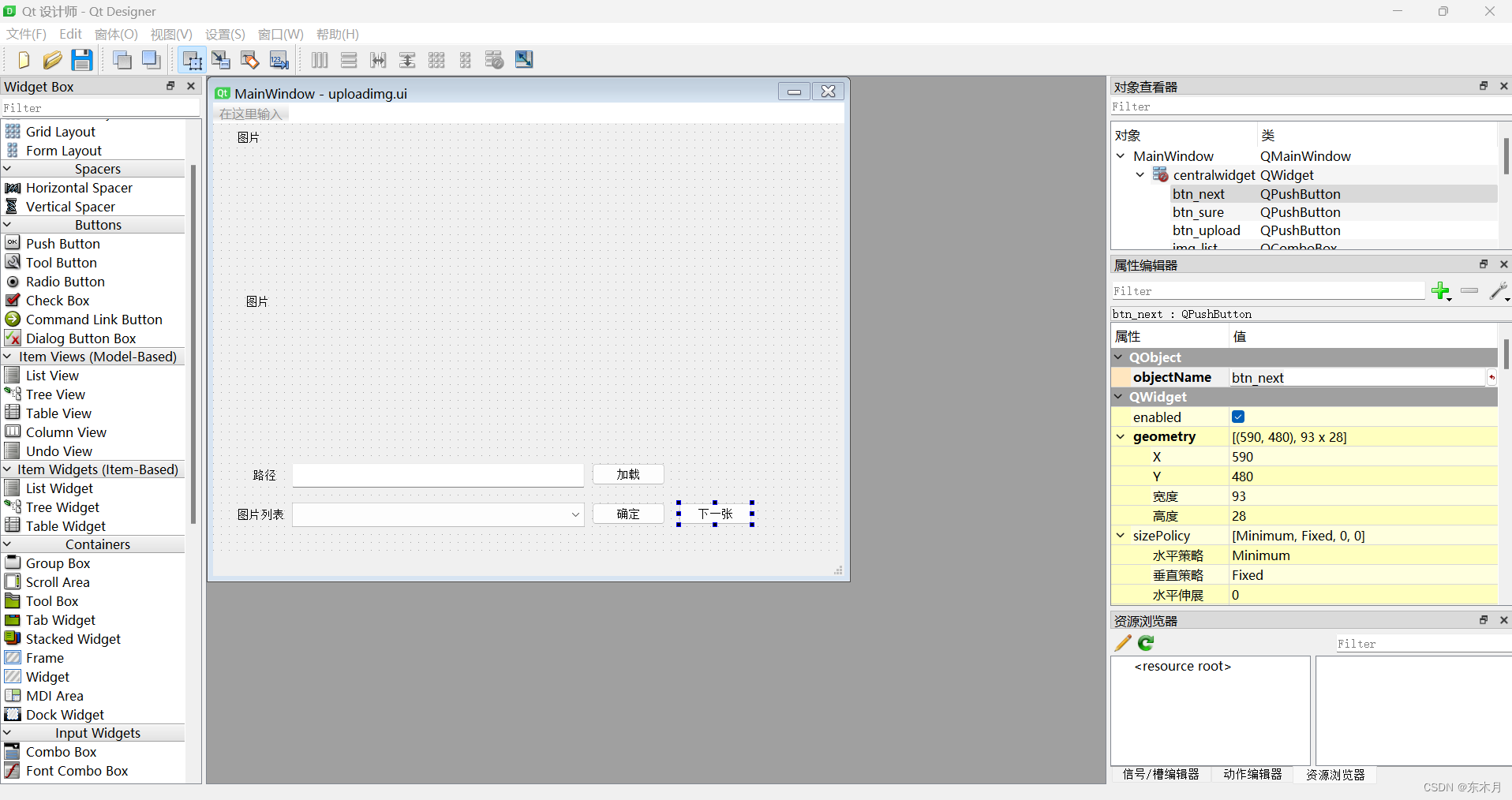Switch to Edit Buddies mode
The height and width of the screenshot is (800, 1512).
pyautogui.click(x=250, y=60)
